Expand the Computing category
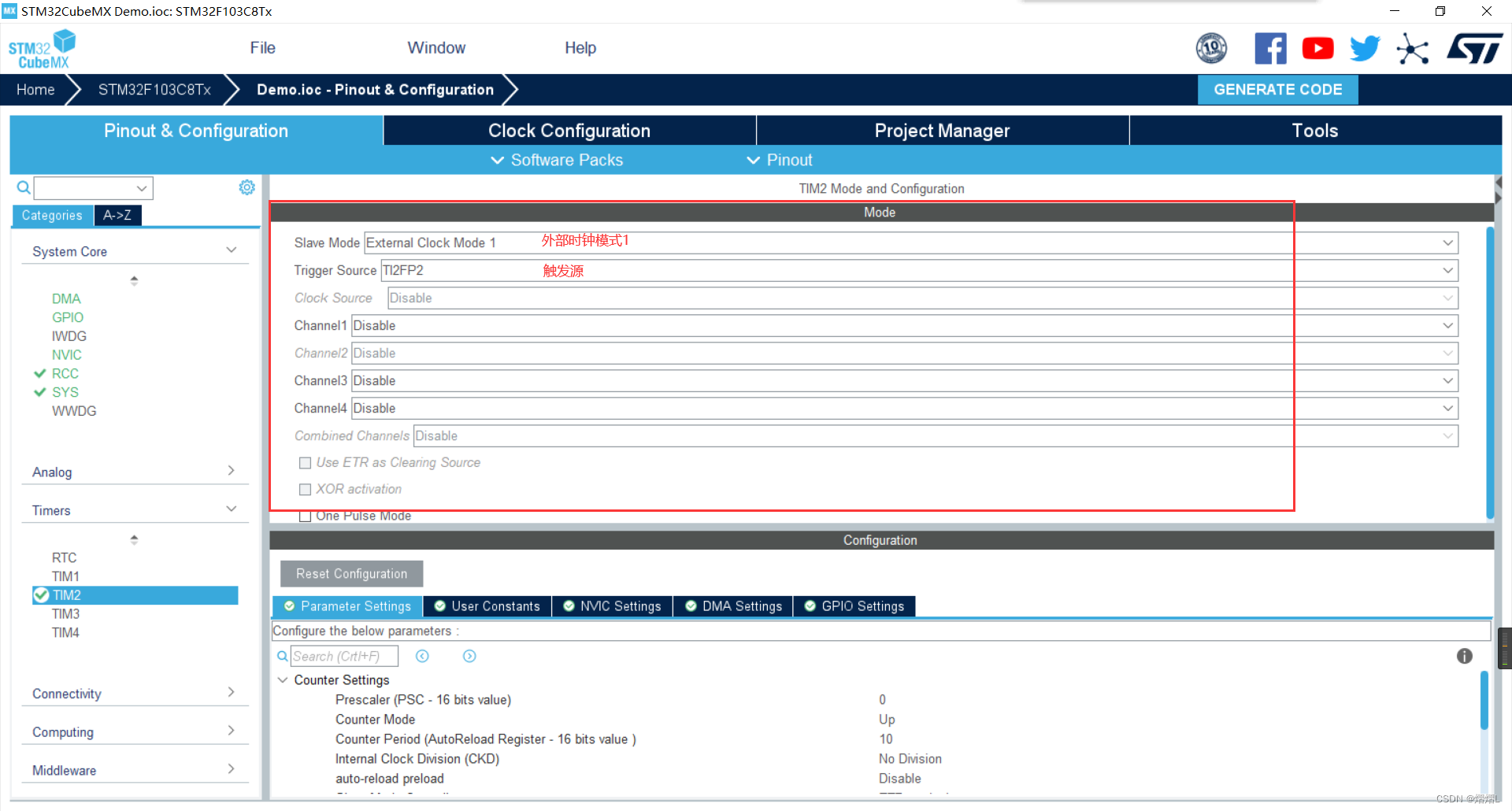The height and width of the screenshot is (811, 1512). 232,731
